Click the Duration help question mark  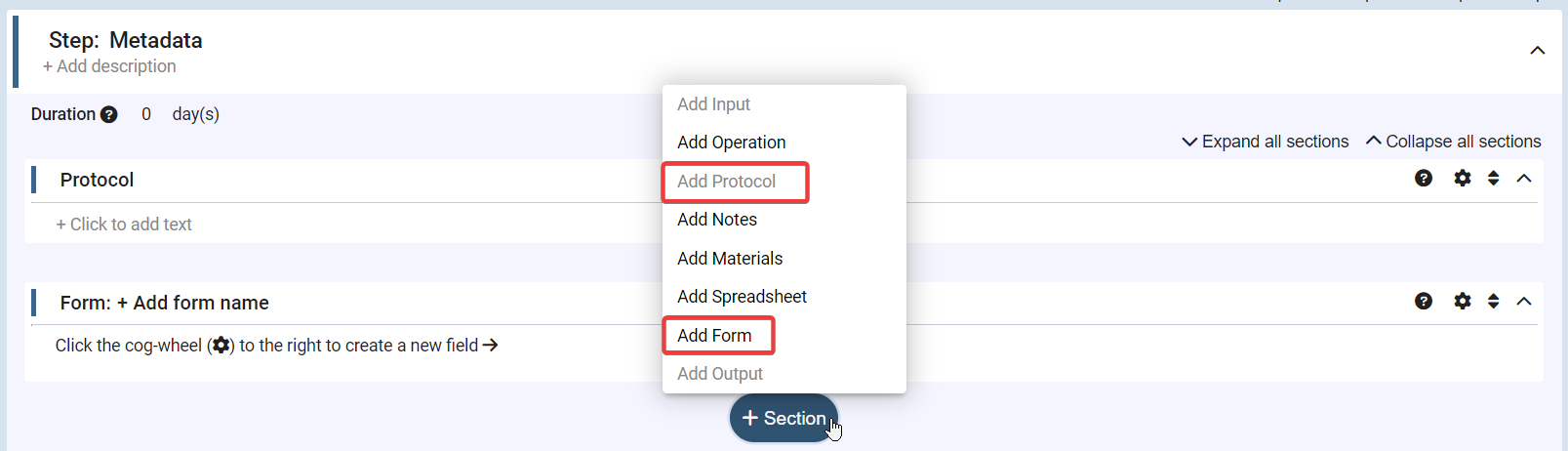(x=108, y=114)
